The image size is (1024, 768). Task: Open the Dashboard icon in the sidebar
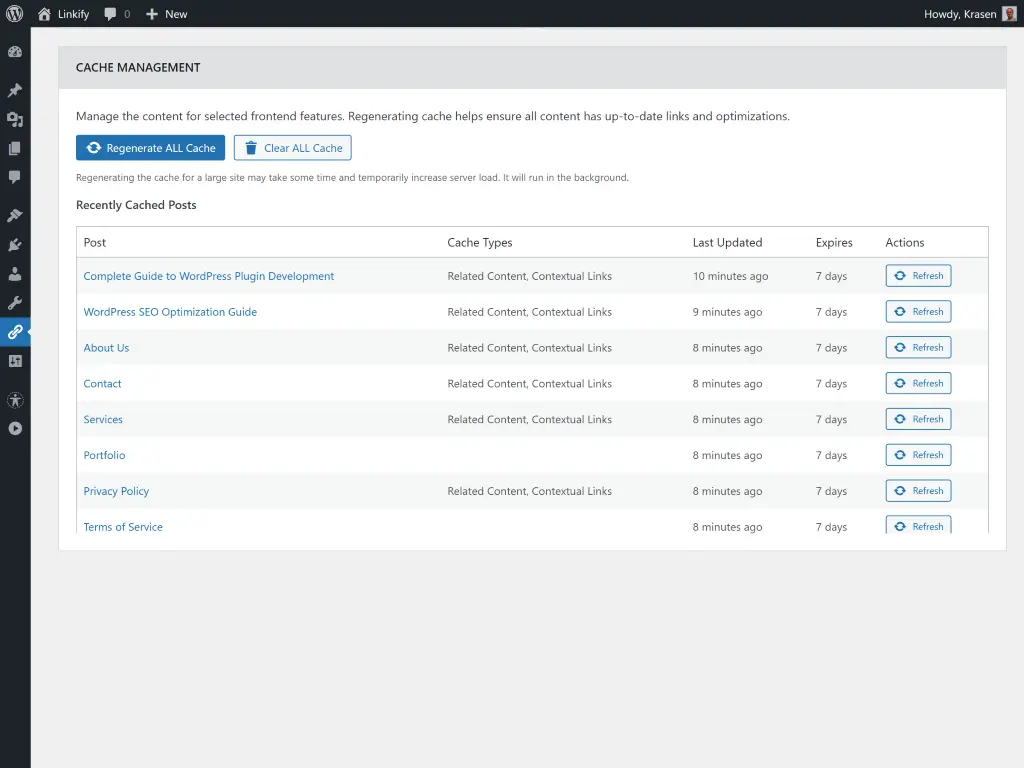(15, 51)
